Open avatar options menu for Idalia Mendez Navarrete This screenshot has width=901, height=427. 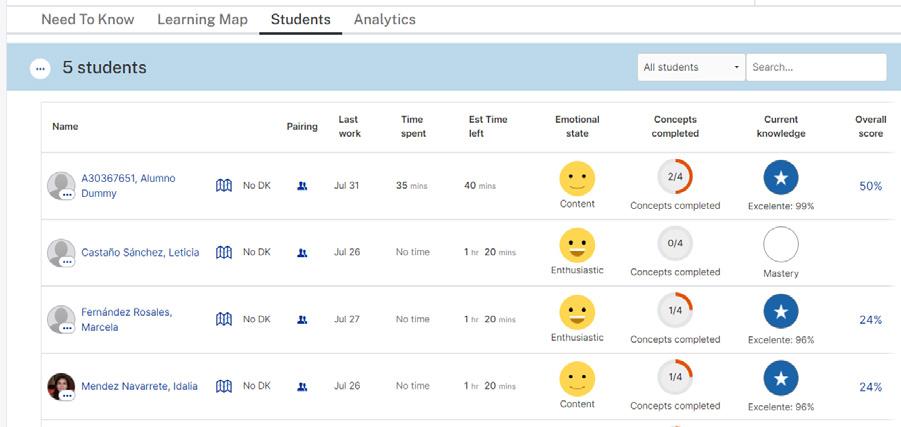(x=67, y=396)
